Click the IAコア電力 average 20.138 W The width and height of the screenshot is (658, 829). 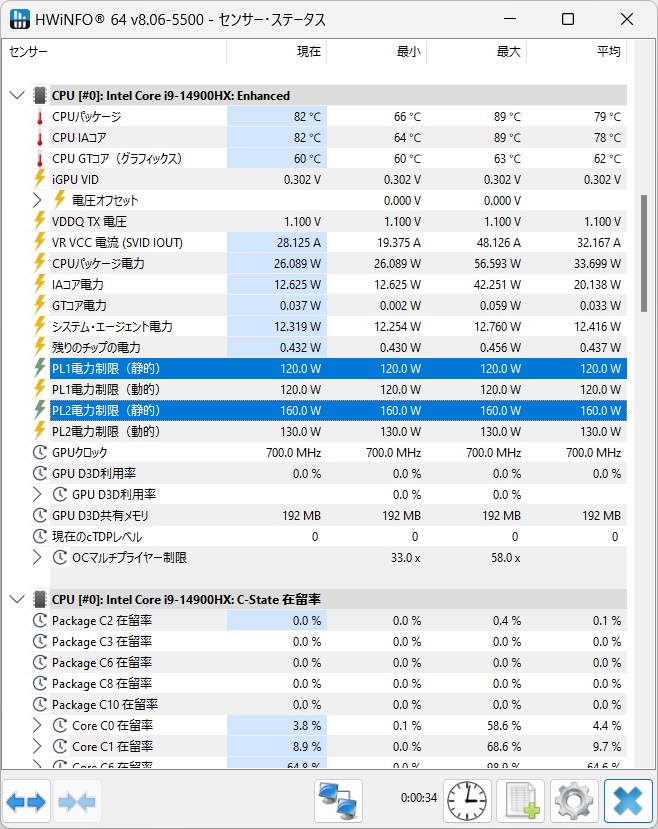pos(597,284)
